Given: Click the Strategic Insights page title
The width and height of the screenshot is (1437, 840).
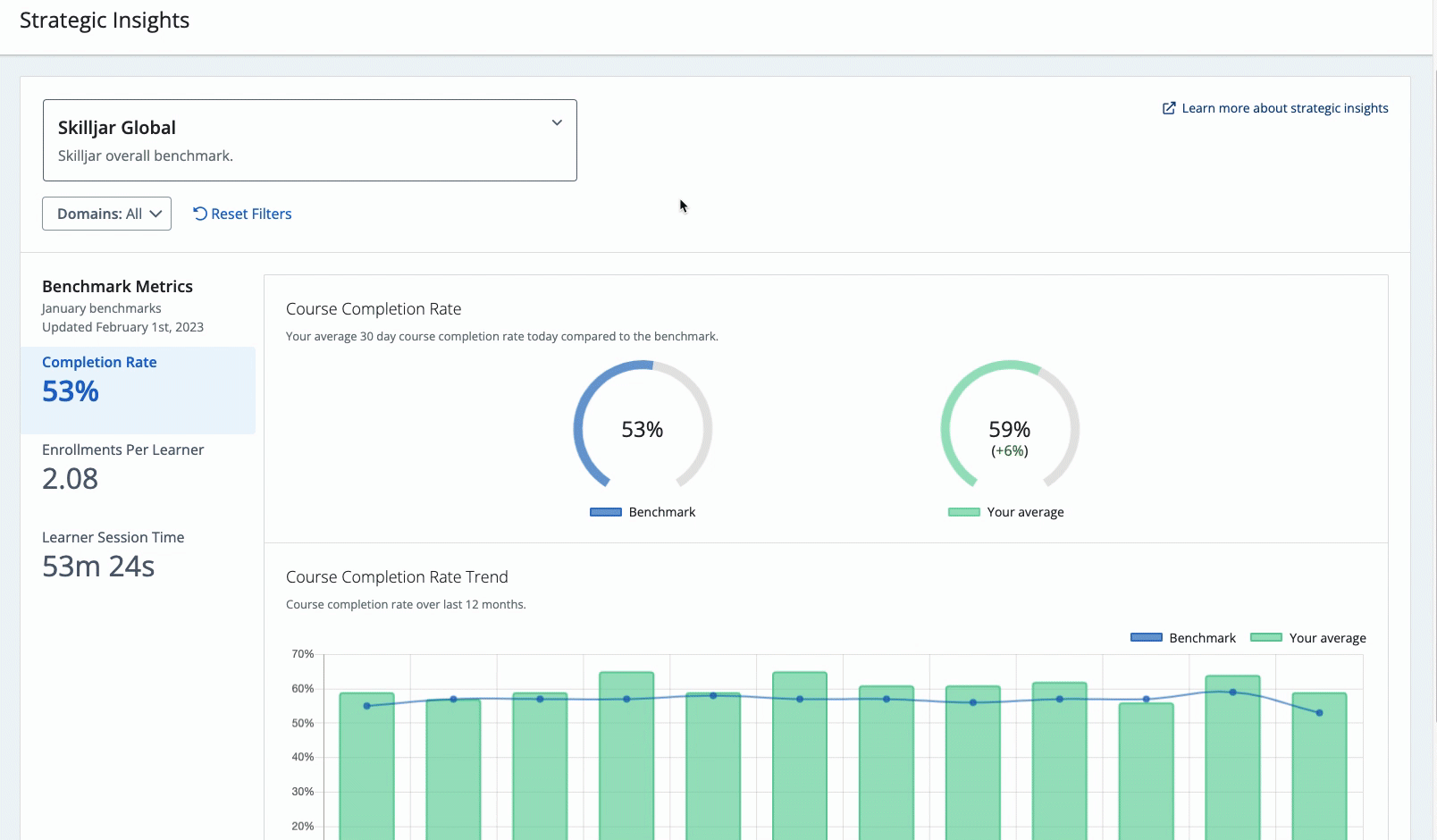Looking at the screenshot, I should pyautogui.click(x=105, y=21).
